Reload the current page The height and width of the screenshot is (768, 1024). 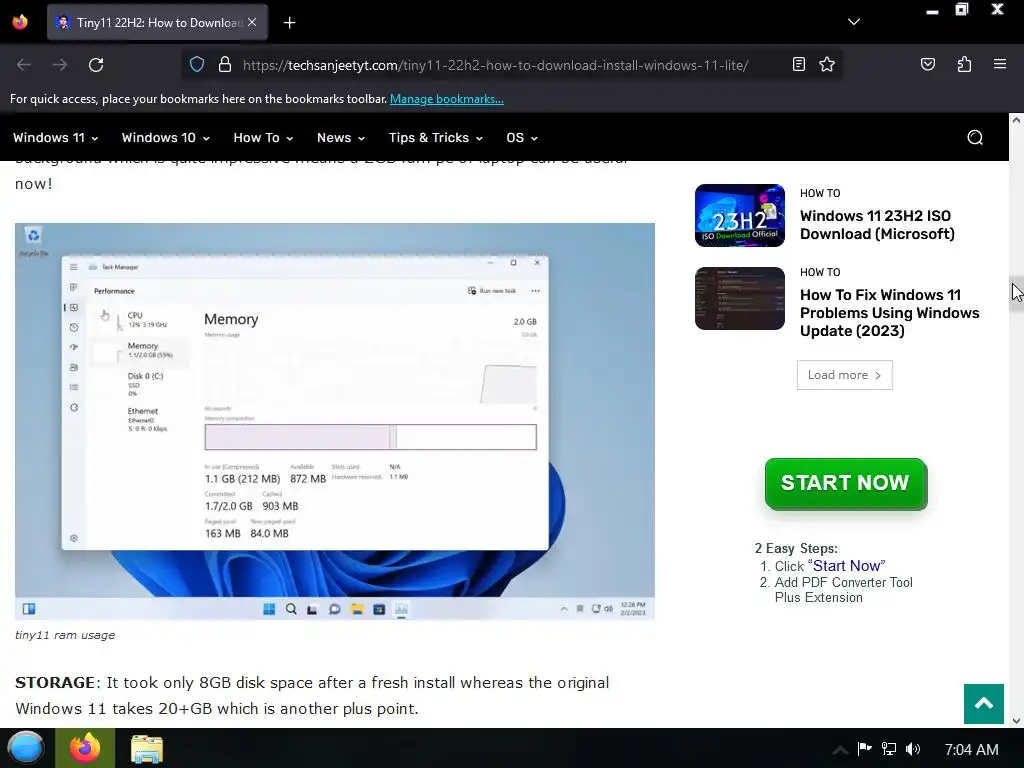click(96, 65)
